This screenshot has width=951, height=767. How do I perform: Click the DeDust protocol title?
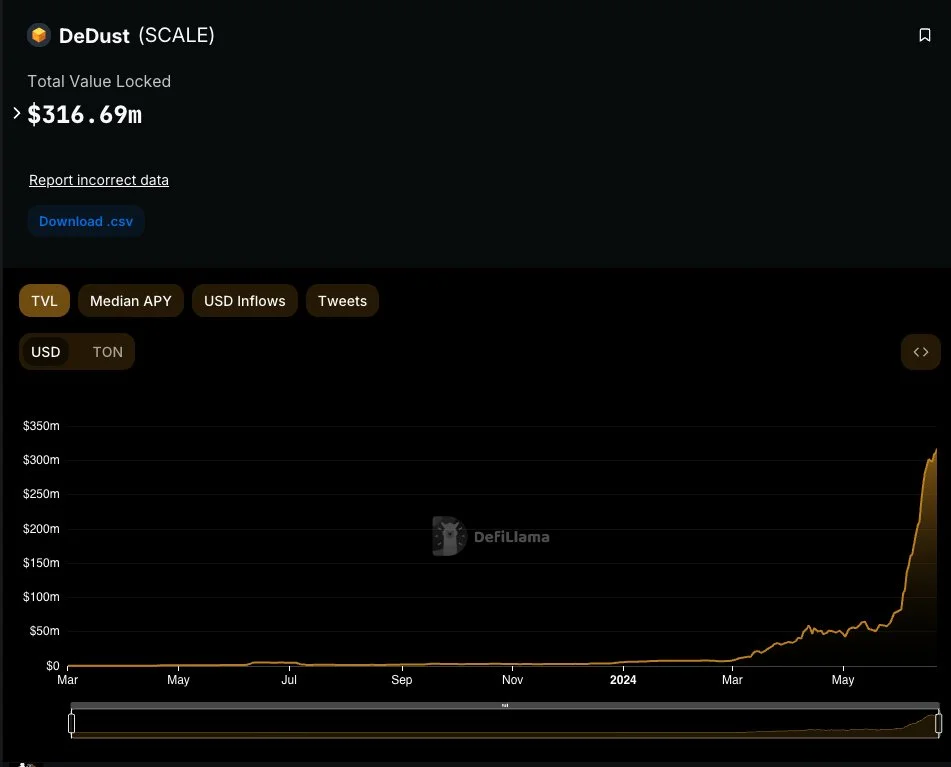click(94, 36)
